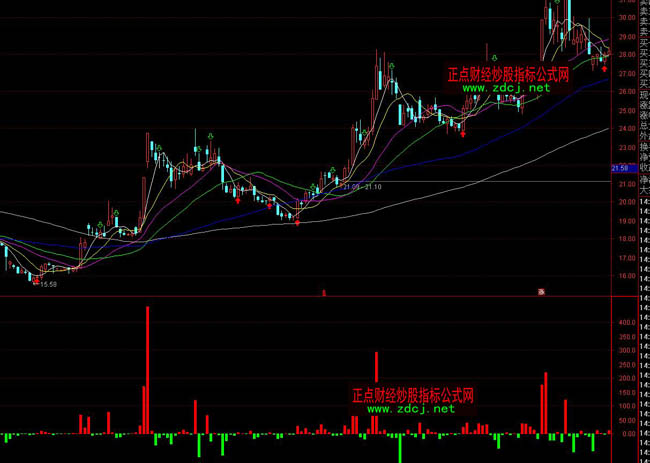Click the blue 21.58 price label on axis
This screenshot has width=650, height=463.
624,168
